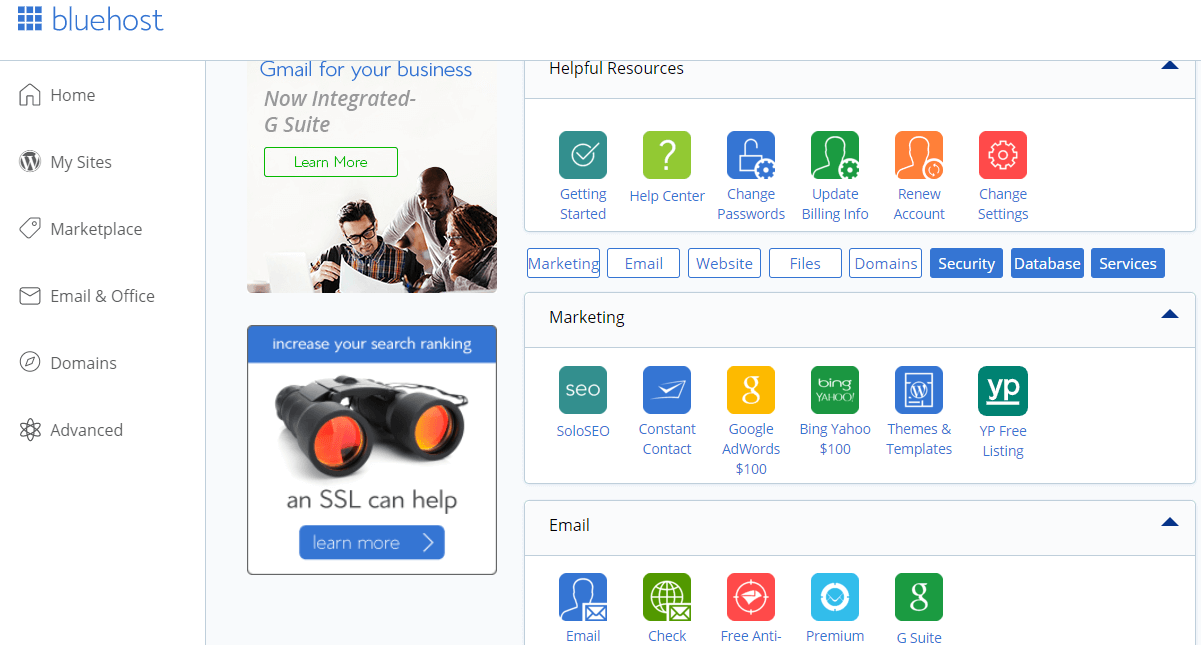Screen dimensions: 1201x645
Task: Click the Help Center text link
Action: pyautogui.click(x=667, y=196)
